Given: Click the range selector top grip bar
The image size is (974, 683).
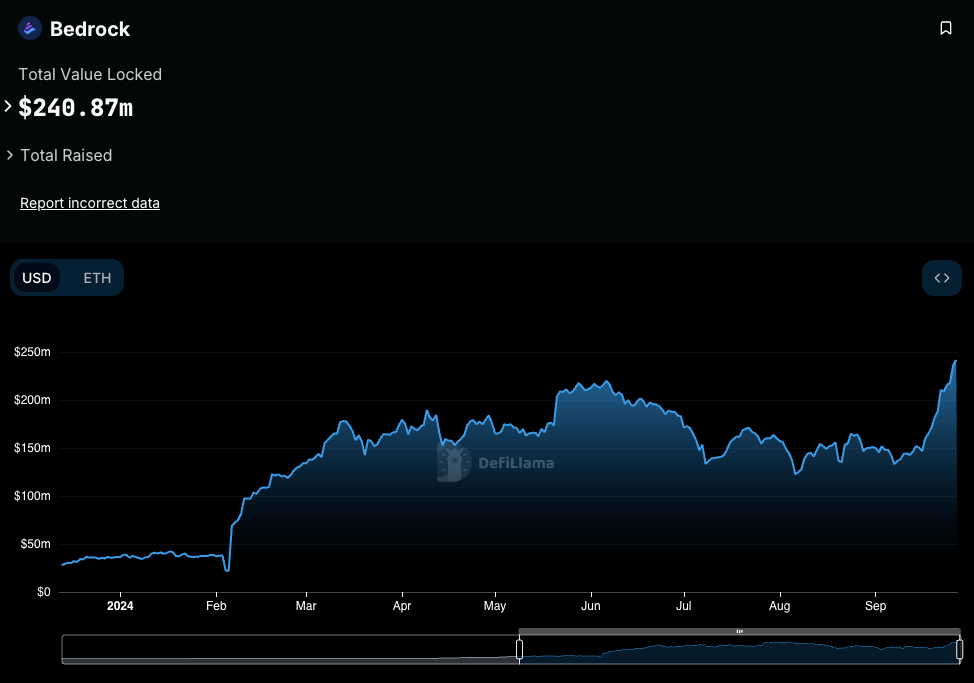Looking at the screenshot, I should tap(739, 631).
